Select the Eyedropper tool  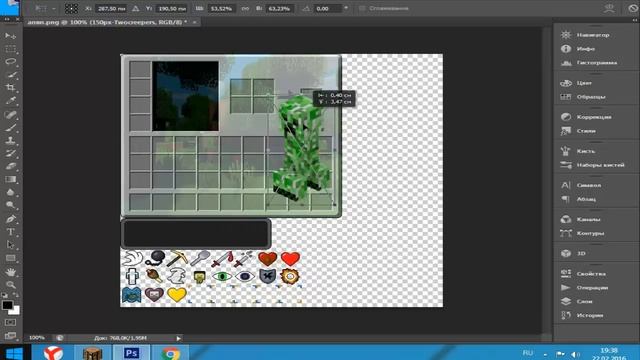pos(10,101)
